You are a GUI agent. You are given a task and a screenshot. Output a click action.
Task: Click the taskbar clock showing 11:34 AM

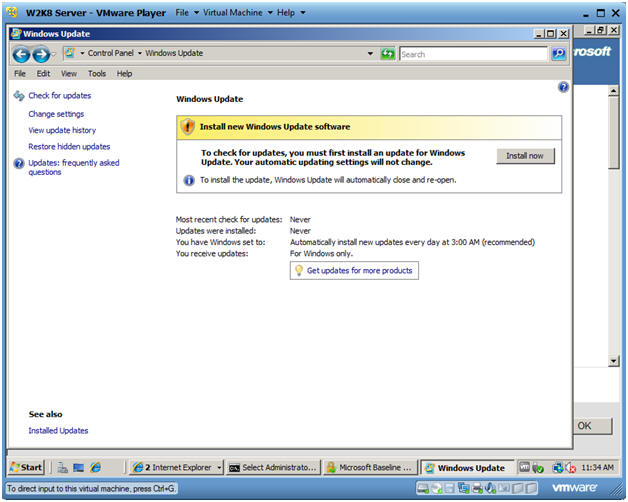tap(597, 468)
